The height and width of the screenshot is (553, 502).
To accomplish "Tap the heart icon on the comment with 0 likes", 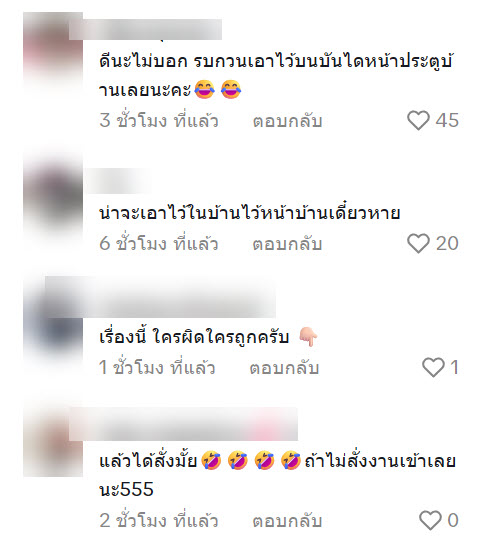I will 430,520.
